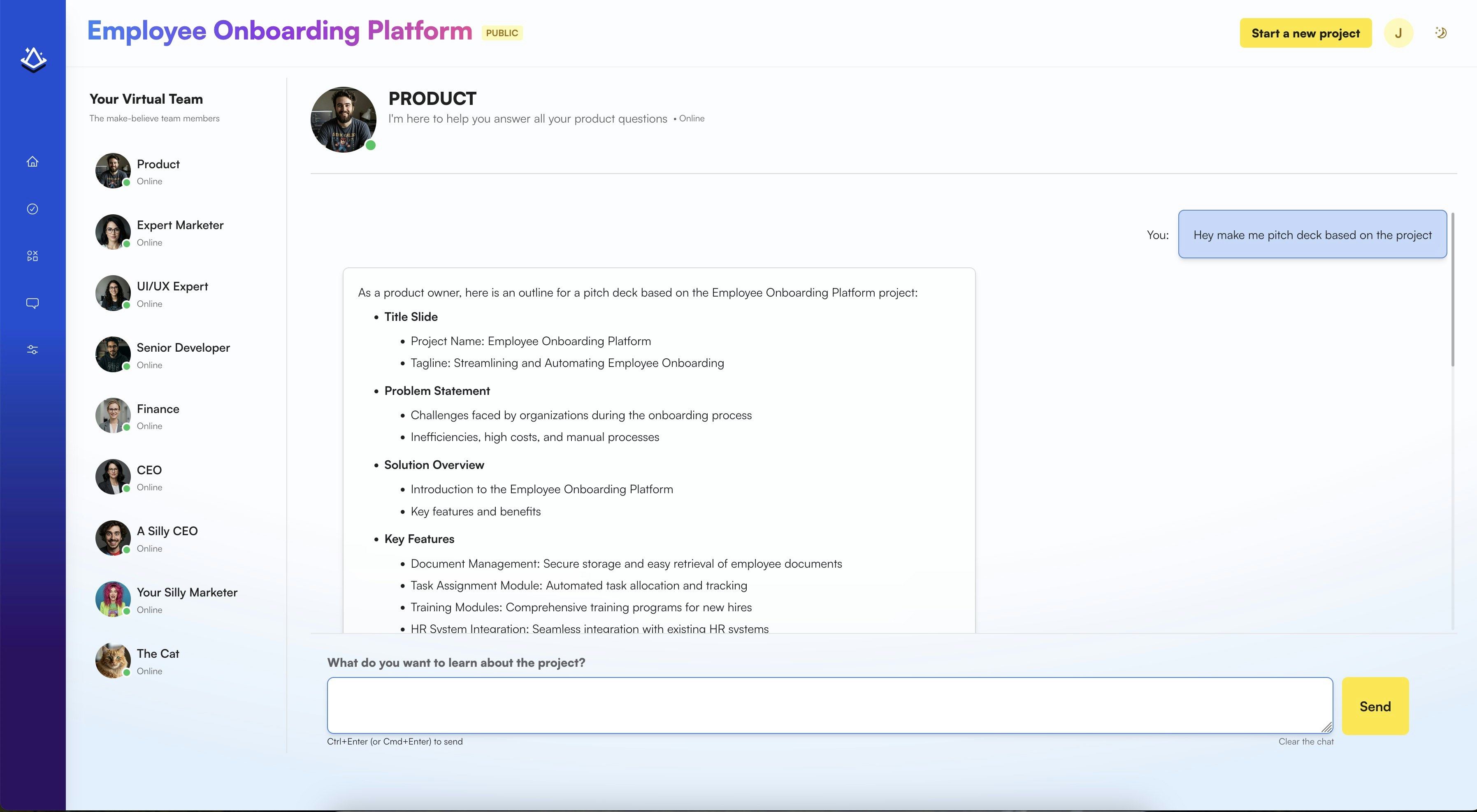Focus the project question text box

(829, 705)
